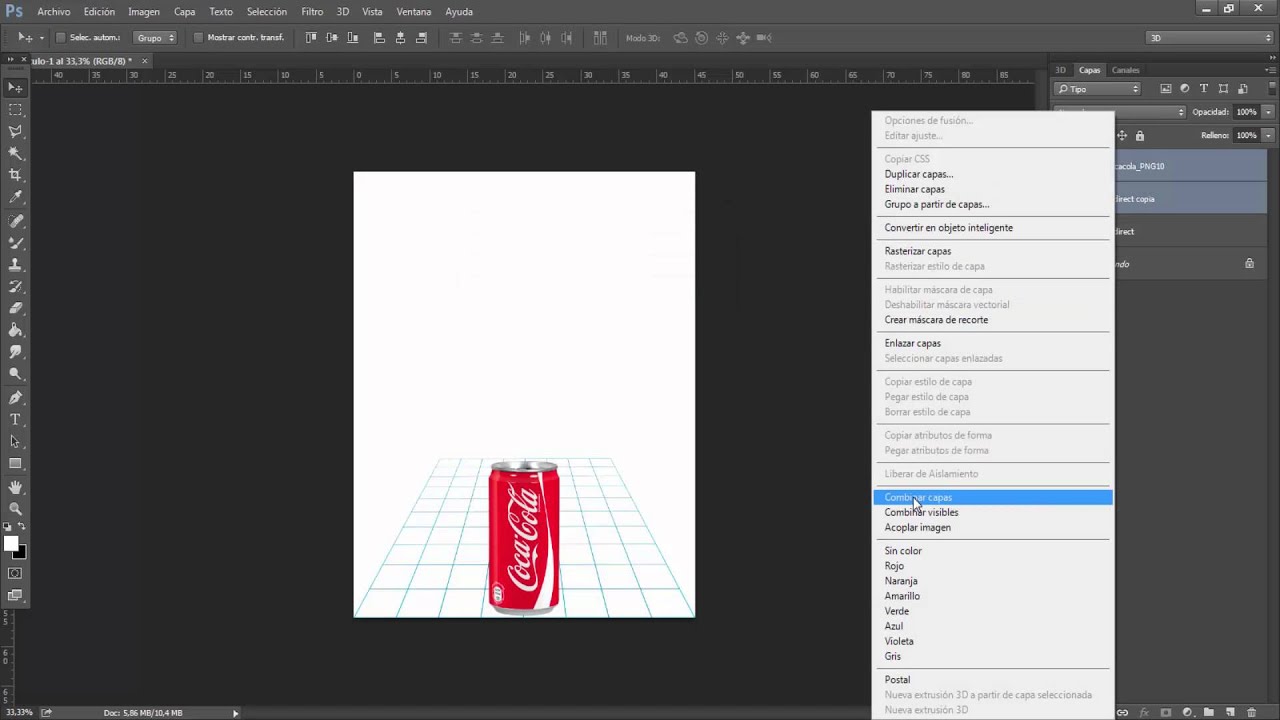Select the Zoom tool

(x=15, y=509)
